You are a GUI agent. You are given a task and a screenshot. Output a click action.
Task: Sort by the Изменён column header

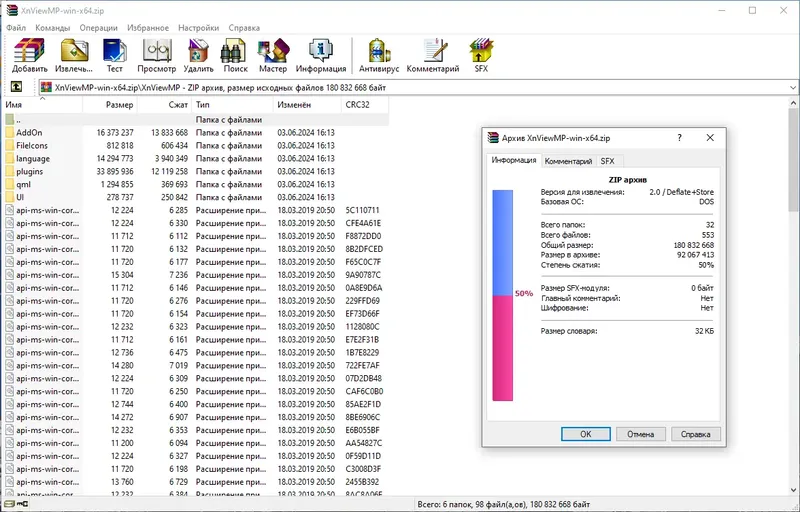[307, 105]
